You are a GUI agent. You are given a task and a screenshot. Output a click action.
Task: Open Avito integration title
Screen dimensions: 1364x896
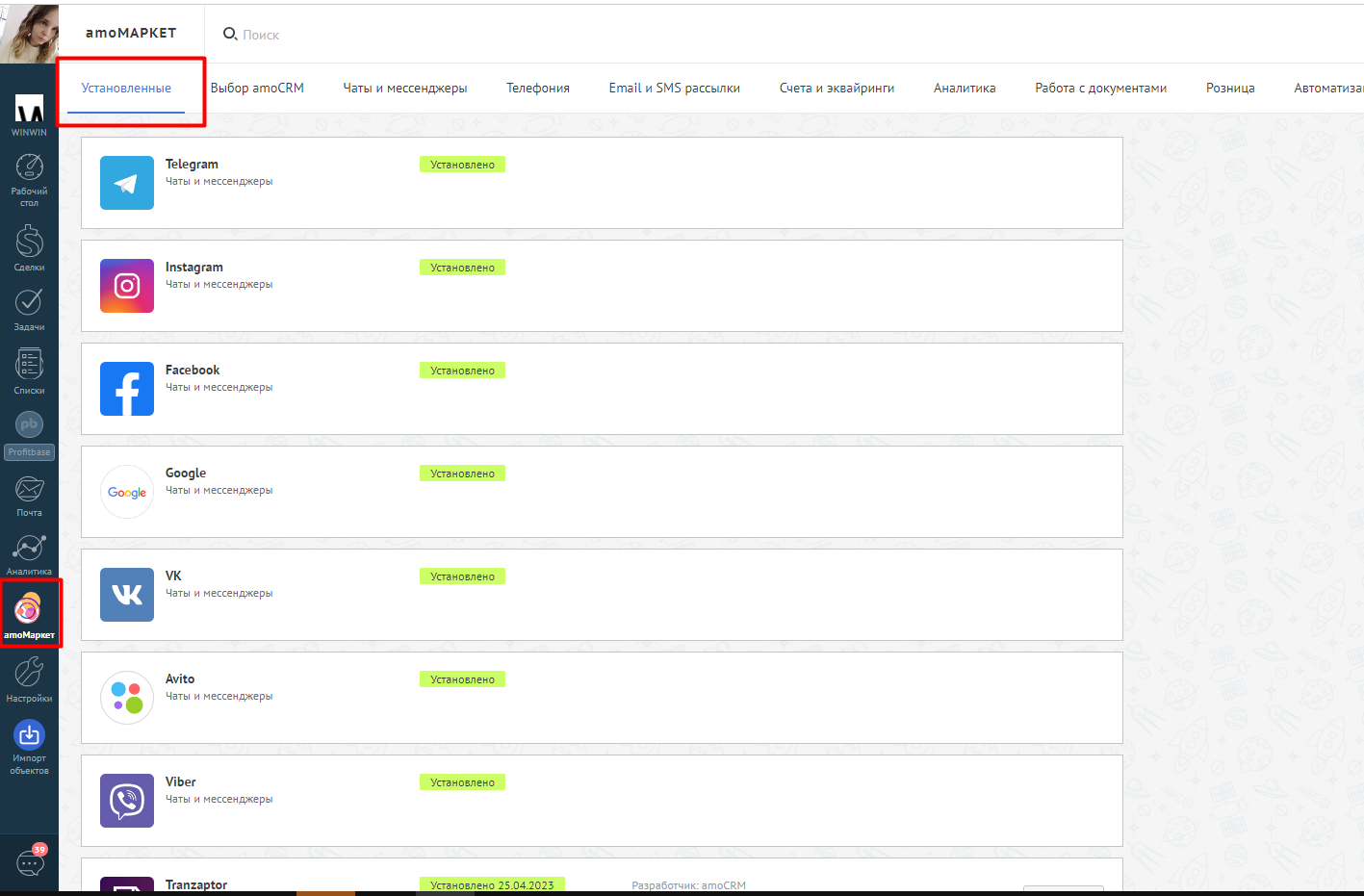180,678
